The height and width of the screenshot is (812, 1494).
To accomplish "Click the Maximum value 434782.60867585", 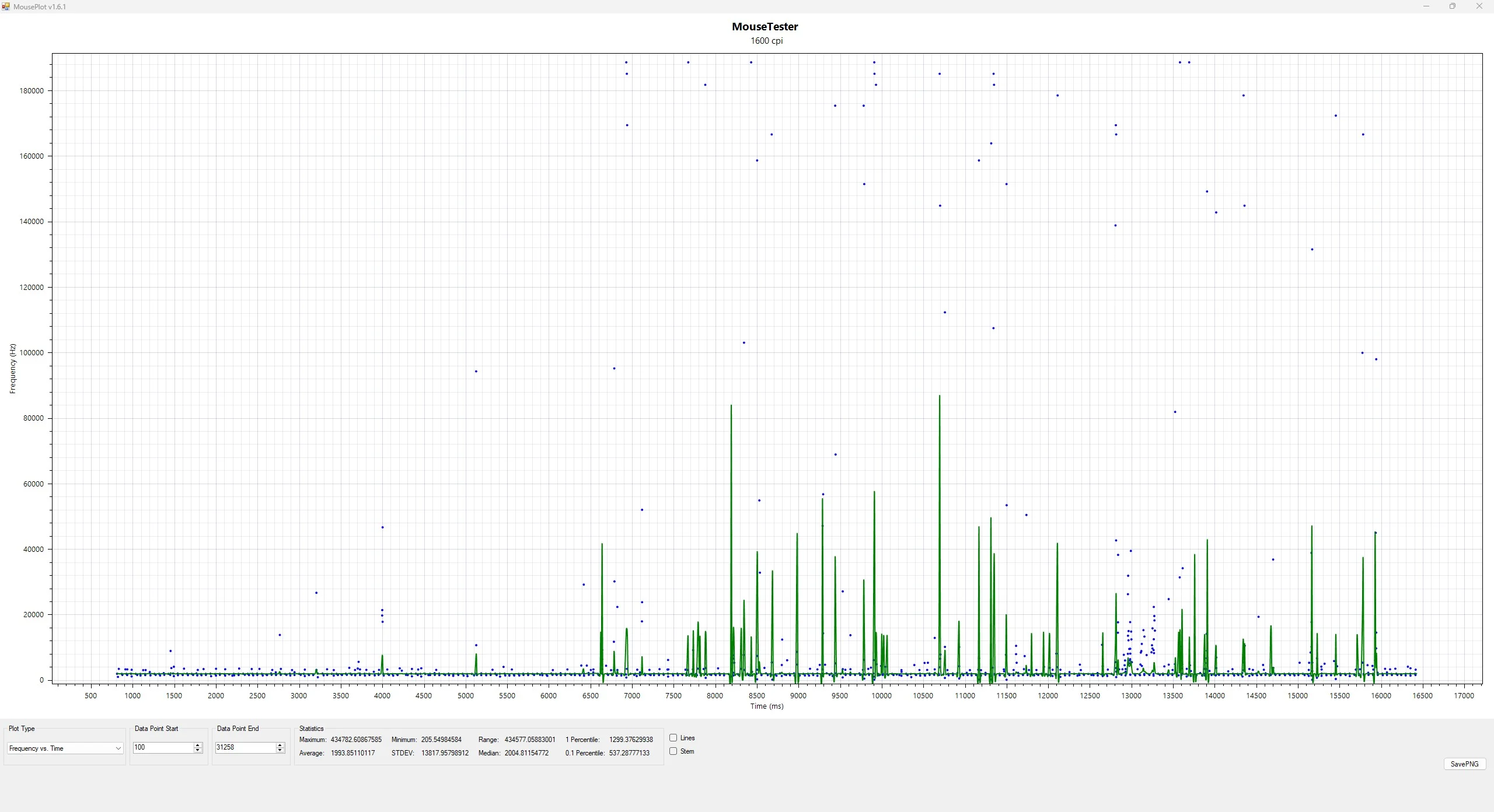I will click(x=356, y=740).
